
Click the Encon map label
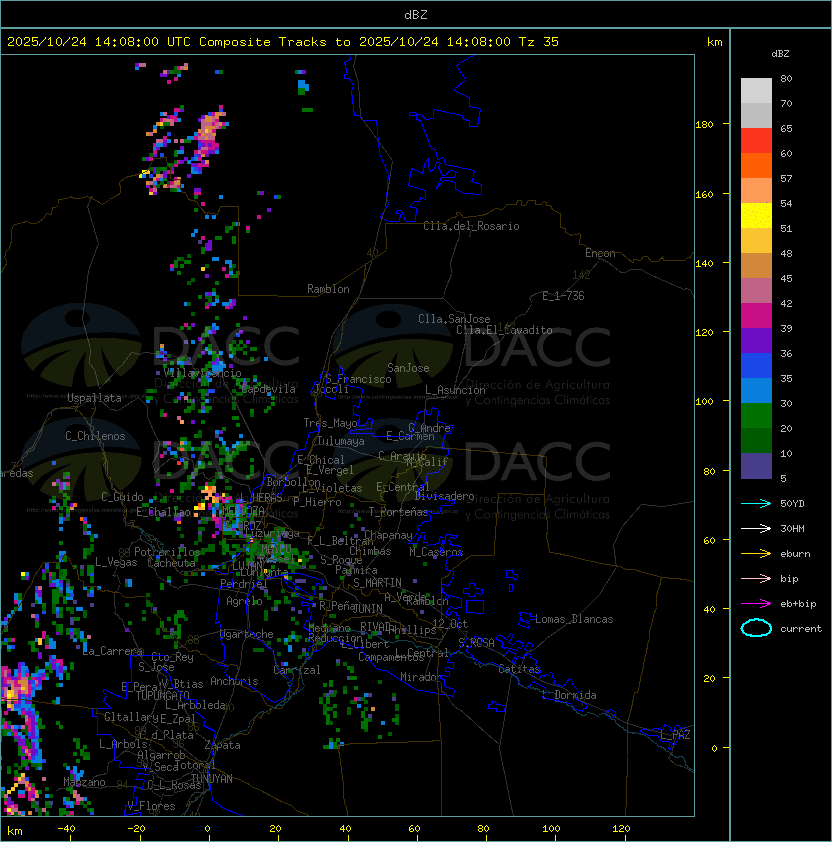pos(600,253)
